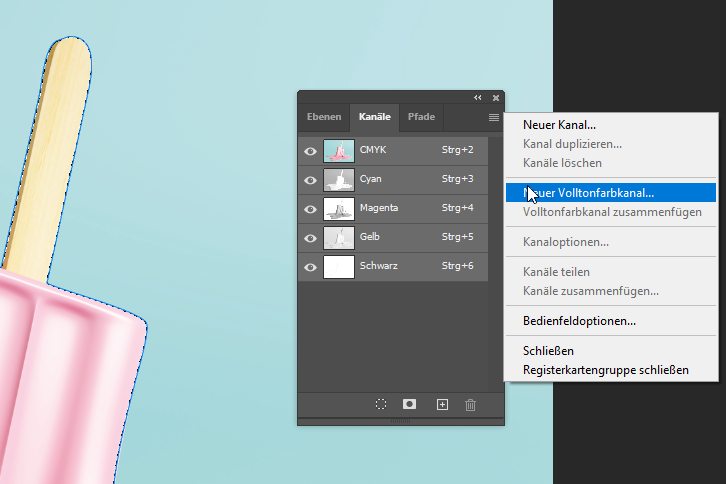Click the CMYK channel name
The width and height of the screenshot is (726, 484).
[x=373, y=150]
